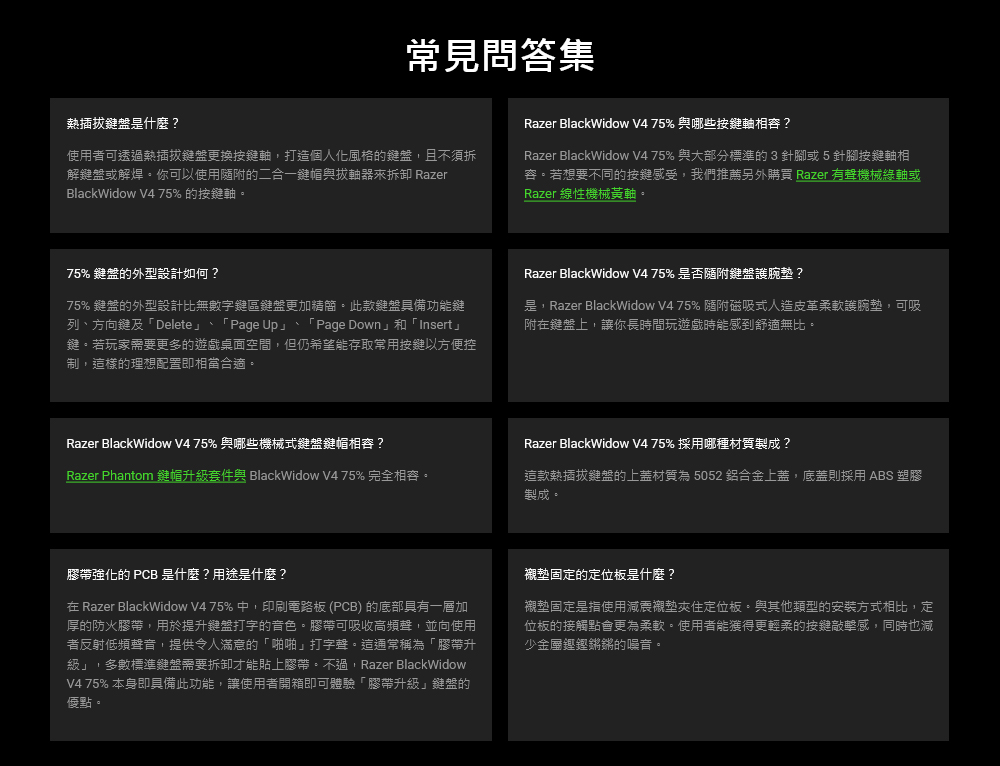Select question 膠帶強化的 PCB 是什麼？
1000x766 pixels.
point(177,575)
